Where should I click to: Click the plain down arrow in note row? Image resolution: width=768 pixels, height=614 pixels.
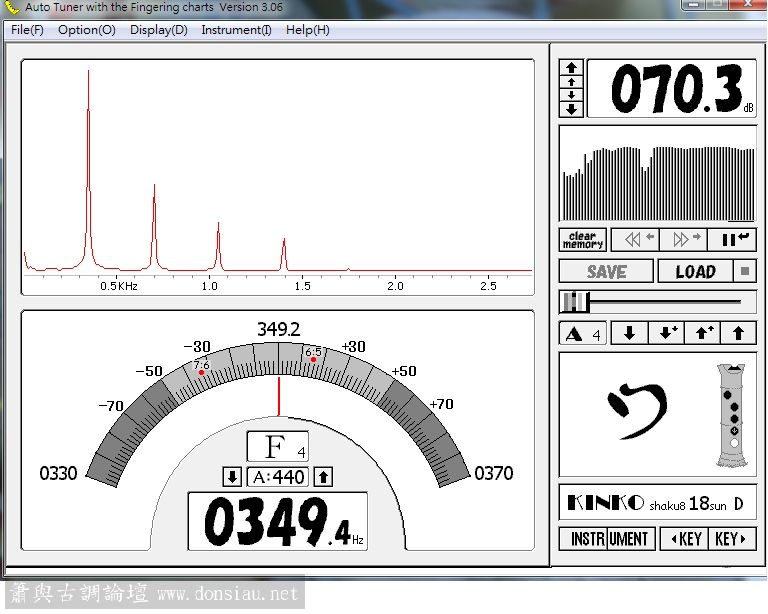click(629, 334)
